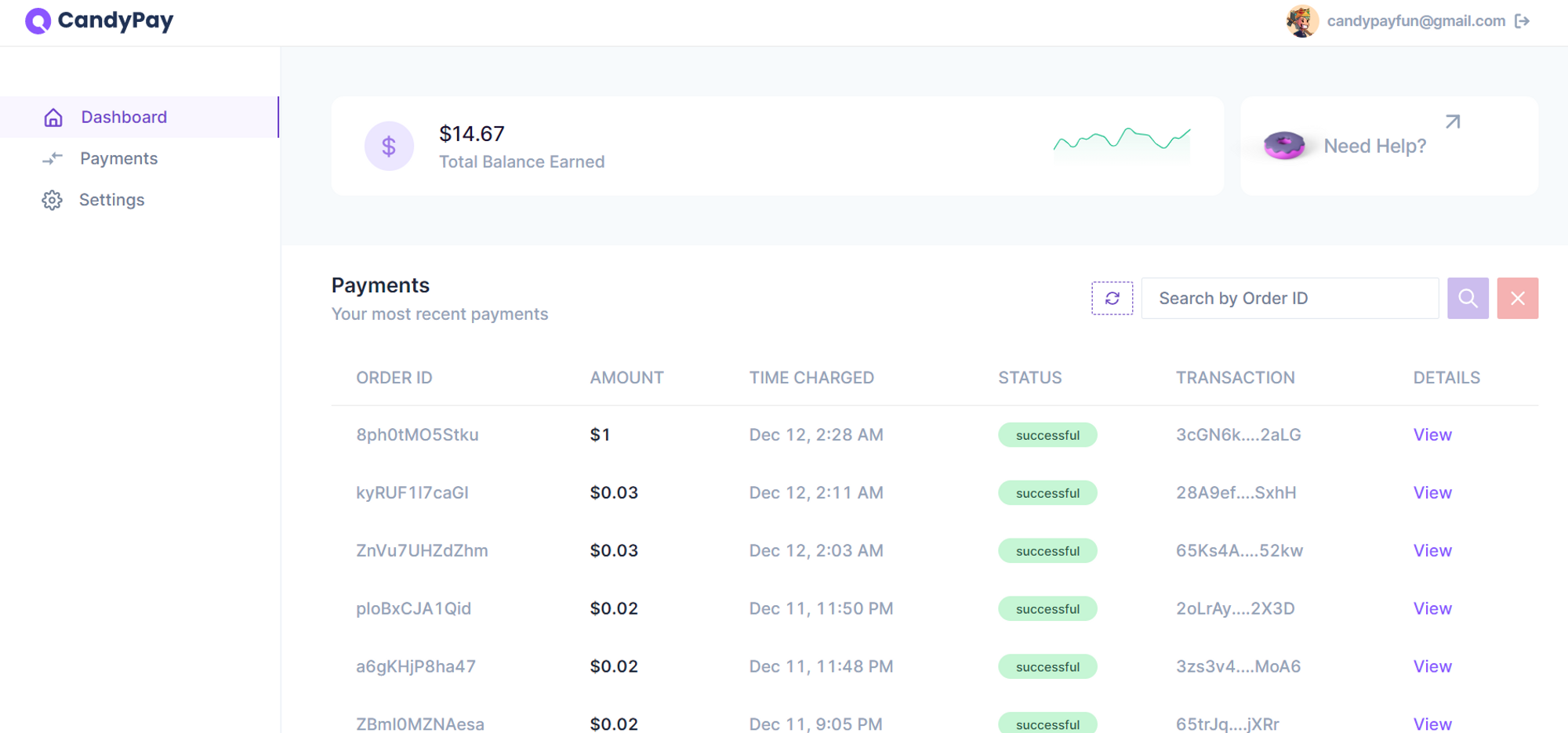Screen dimensions: 1568x733
Task: View details for order ploBxCJA1Qid
Action: coord(1432,608)
